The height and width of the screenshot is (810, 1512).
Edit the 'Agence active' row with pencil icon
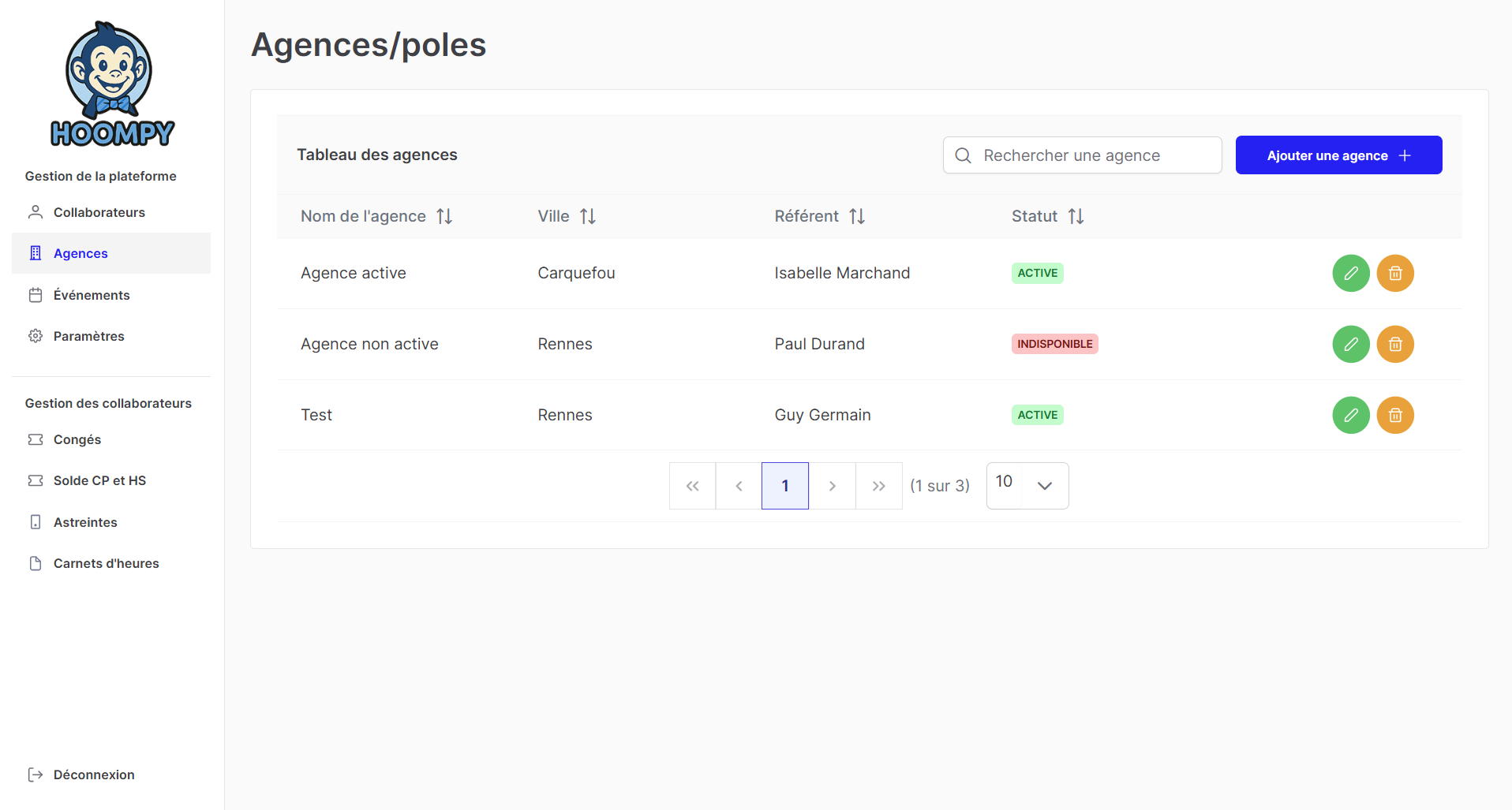pyautogui.click(x=1350, y=273)
